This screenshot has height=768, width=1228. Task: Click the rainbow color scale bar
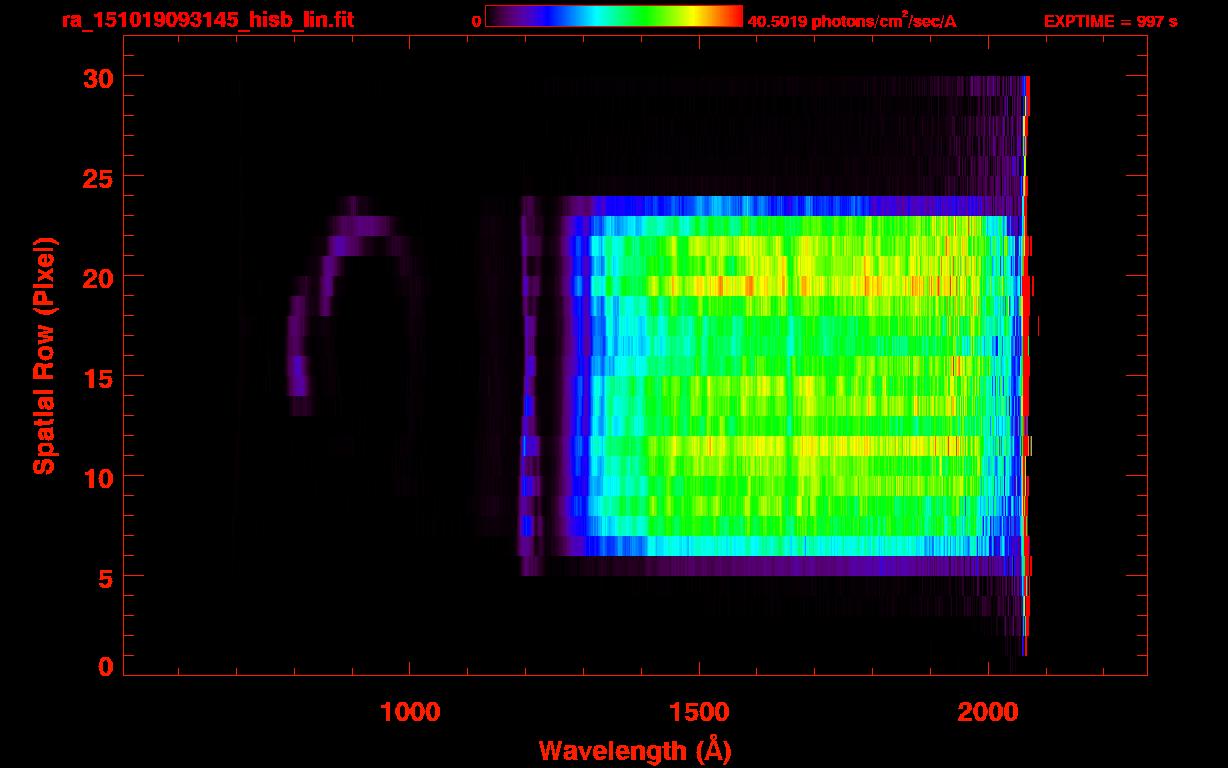point(614,16)
